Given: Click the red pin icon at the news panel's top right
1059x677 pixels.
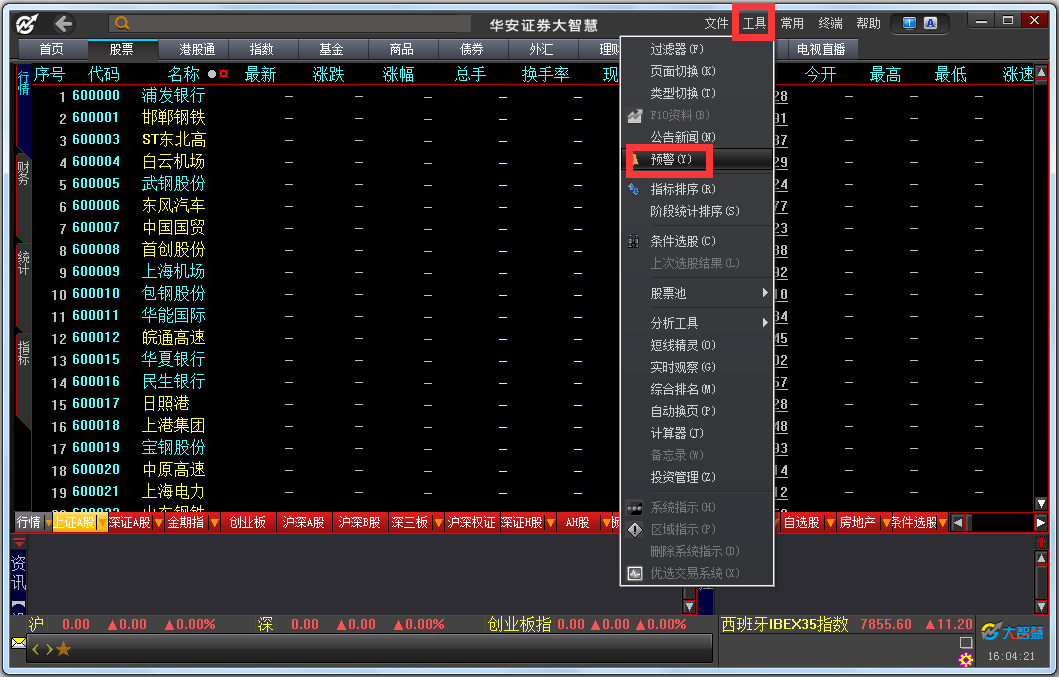Looking at the screenshot, I should [1041, 542].
